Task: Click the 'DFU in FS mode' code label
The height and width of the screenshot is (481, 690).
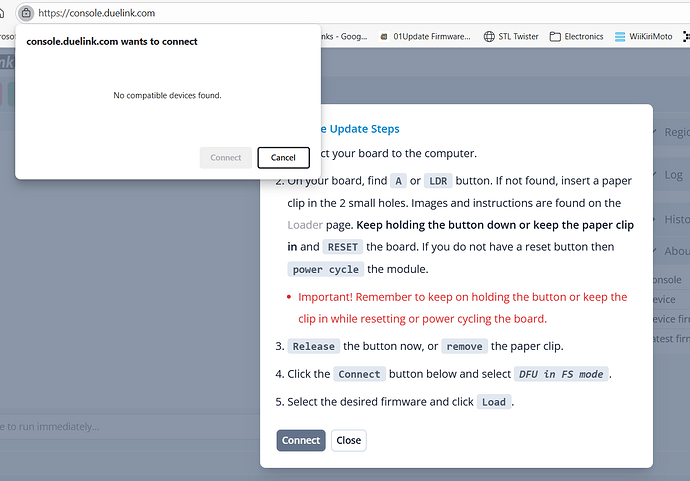Action: click(x=560, y=374)
